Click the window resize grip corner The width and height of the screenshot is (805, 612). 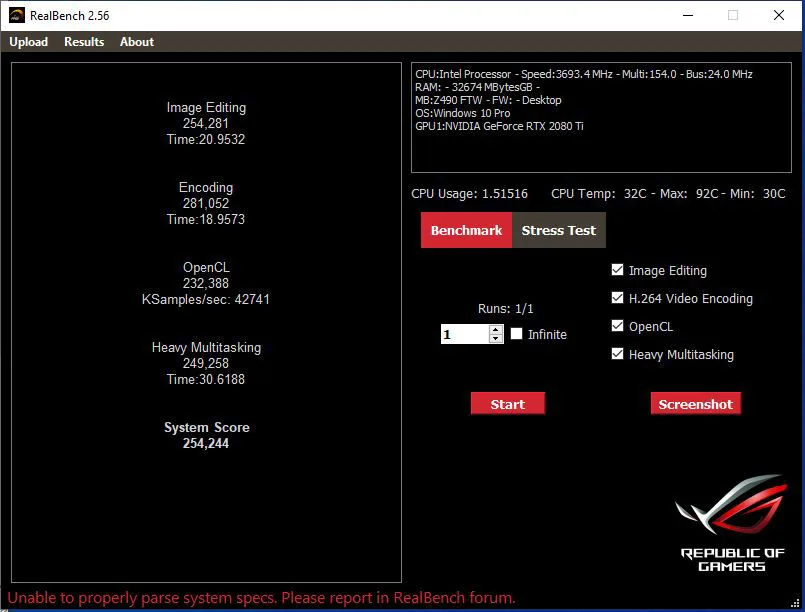click(796, 604)
